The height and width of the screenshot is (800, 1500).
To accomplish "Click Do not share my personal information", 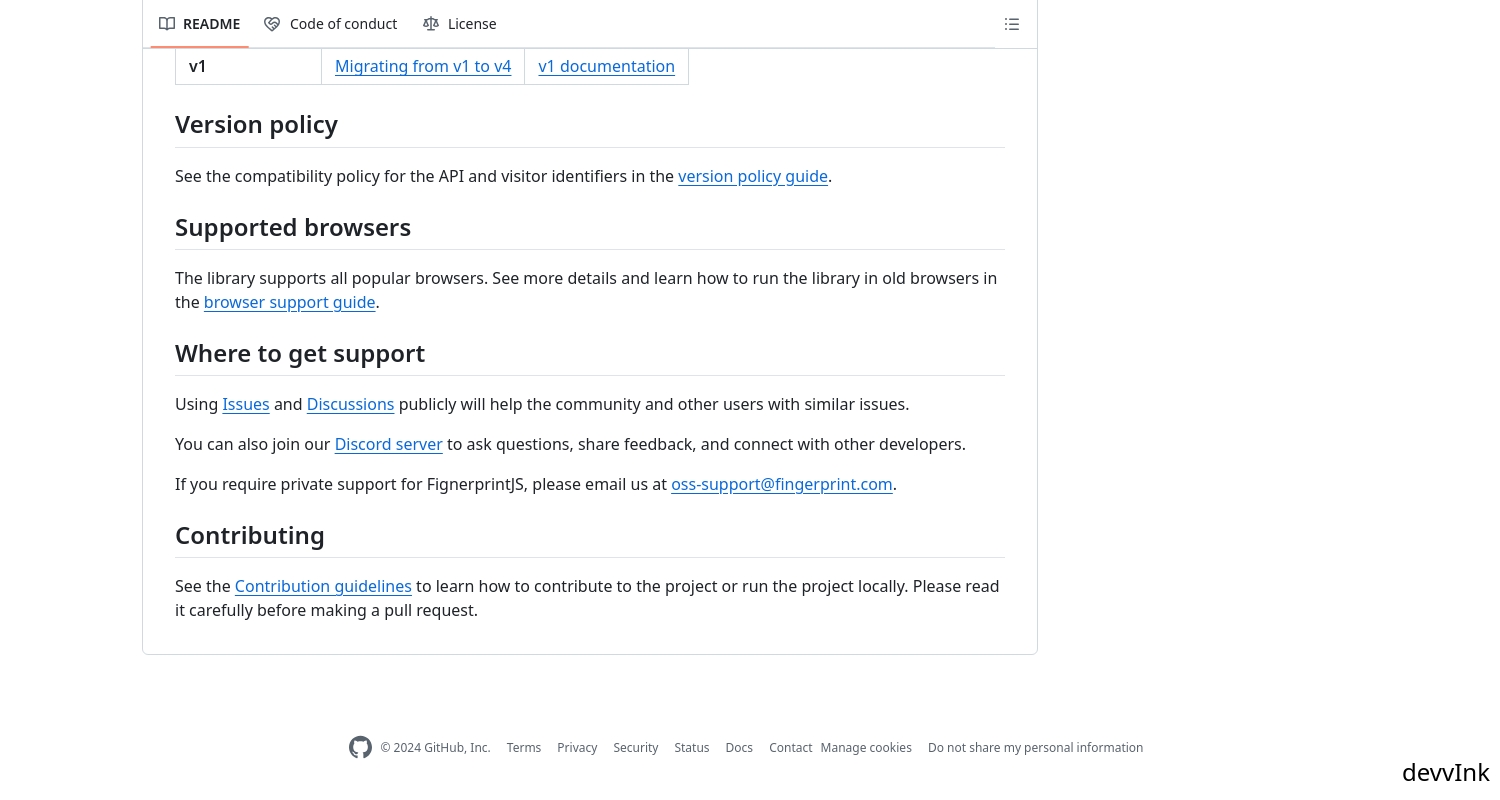I will [x=1035, y=747].
